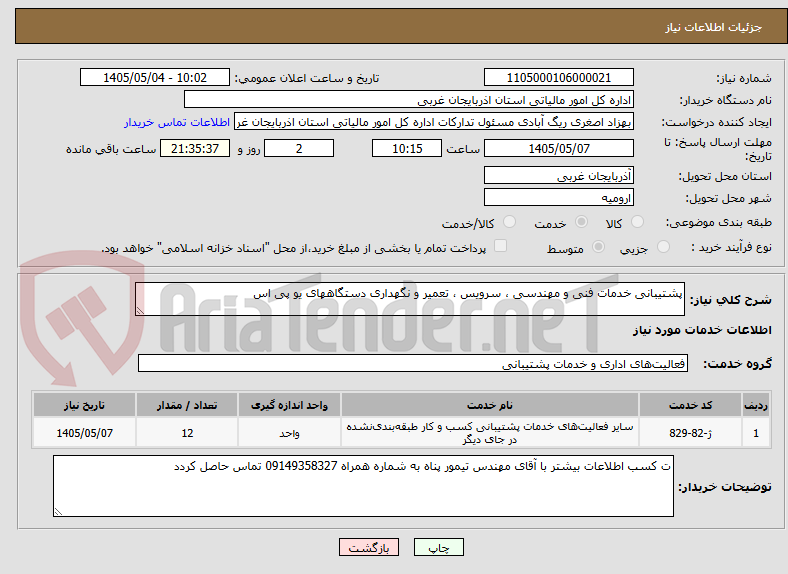The width and height of the screenshot is (788, 574).
Task: Click the deadline date field 1405/05/07
Action: point(558,148)
